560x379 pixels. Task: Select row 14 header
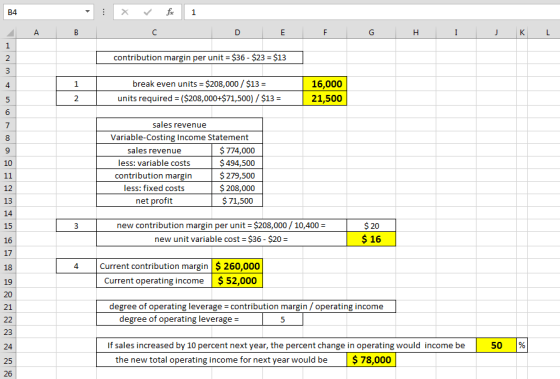pos(8,213)
